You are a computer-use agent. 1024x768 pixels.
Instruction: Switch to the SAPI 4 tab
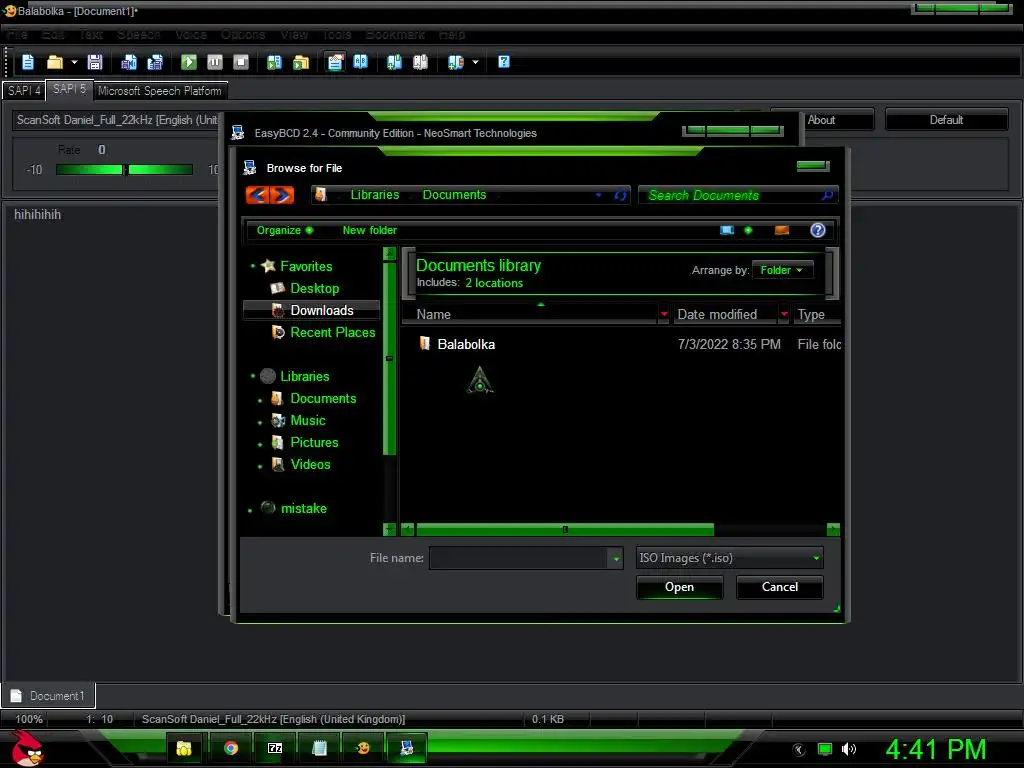[x=24, y=90]
